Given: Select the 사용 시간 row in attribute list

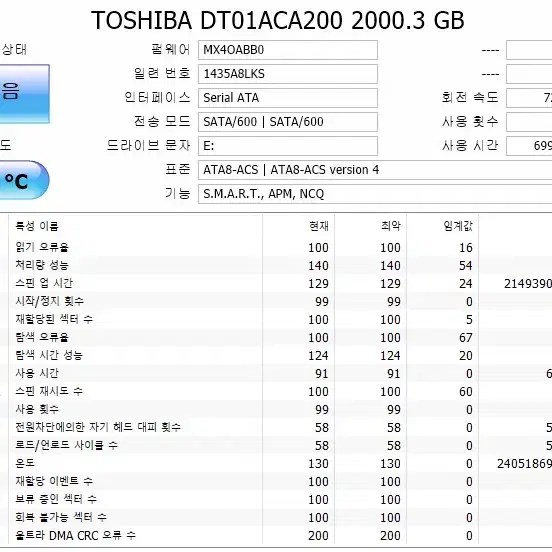Looking at the screenshot, I should (276, 373).
